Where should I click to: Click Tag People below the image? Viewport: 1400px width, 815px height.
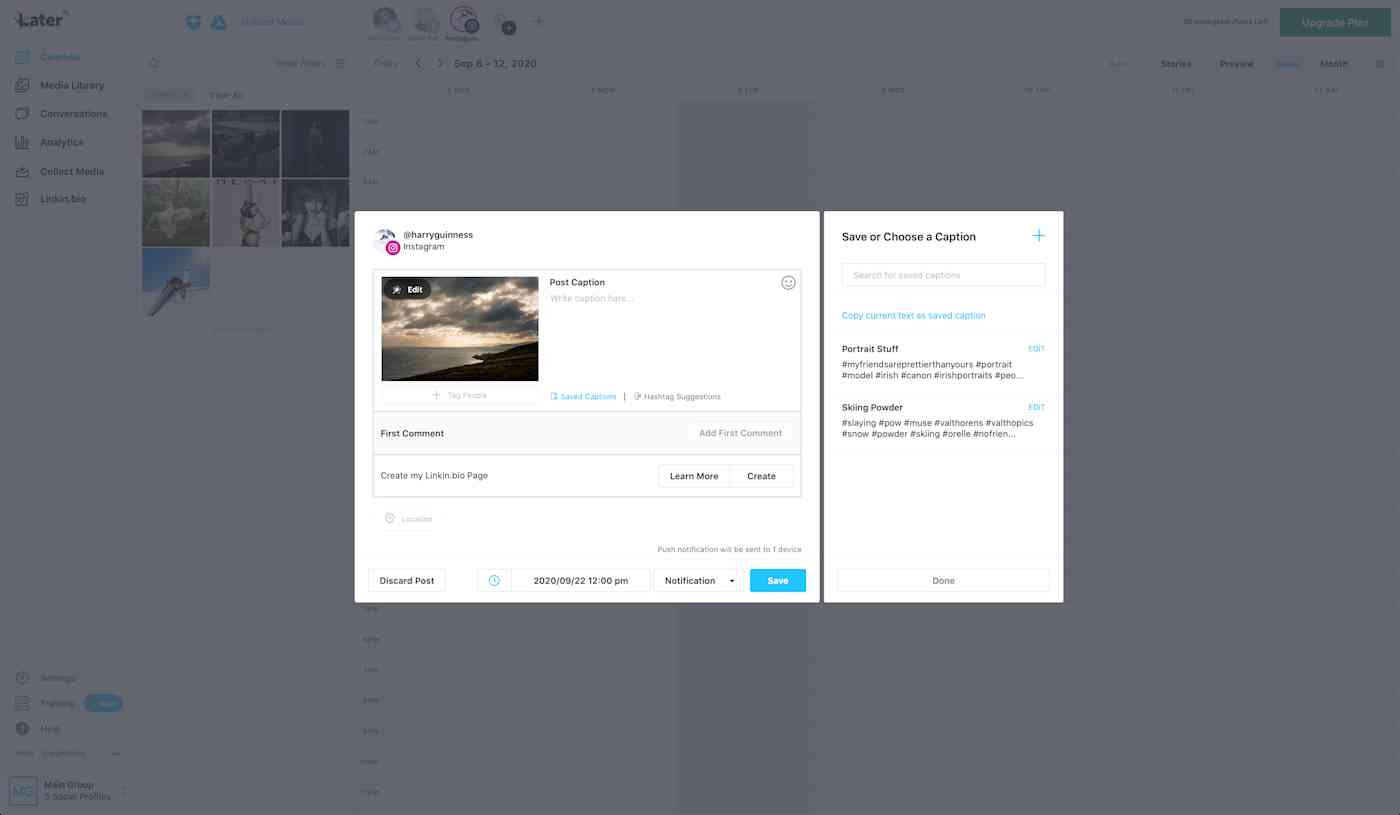coord(460,395)
